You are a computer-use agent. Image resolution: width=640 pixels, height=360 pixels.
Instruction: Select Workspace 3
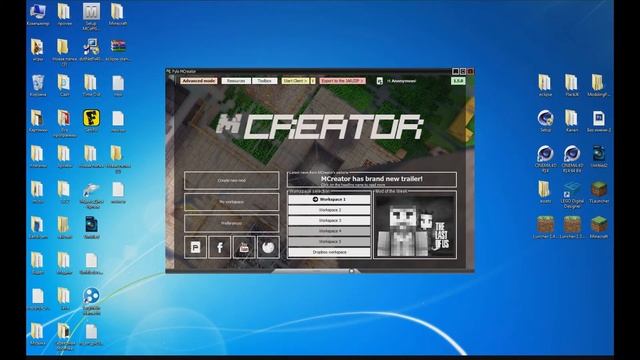[x=329, y=220]
